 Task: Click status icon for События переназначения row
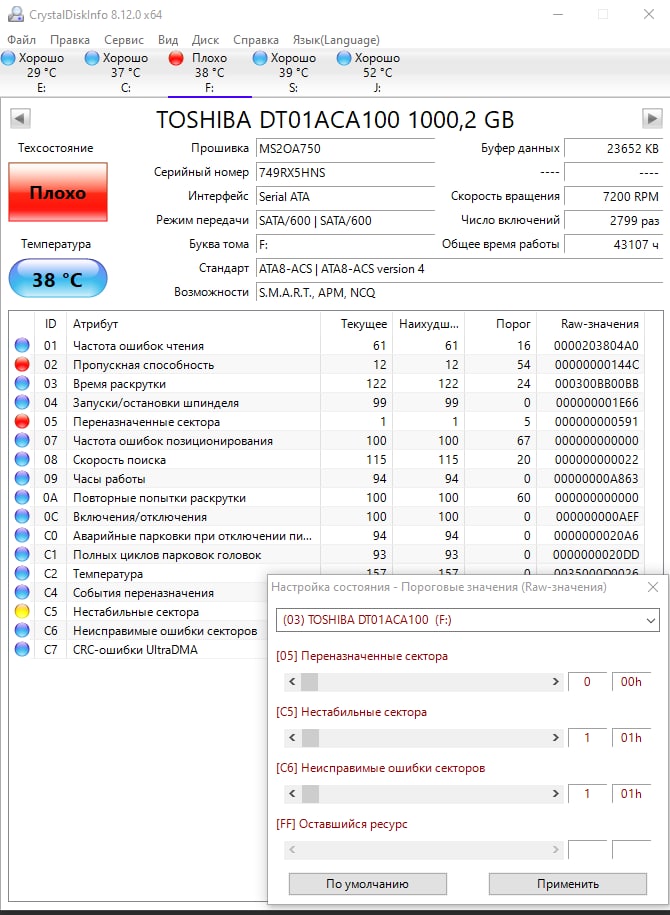click(x=22, y=592)
